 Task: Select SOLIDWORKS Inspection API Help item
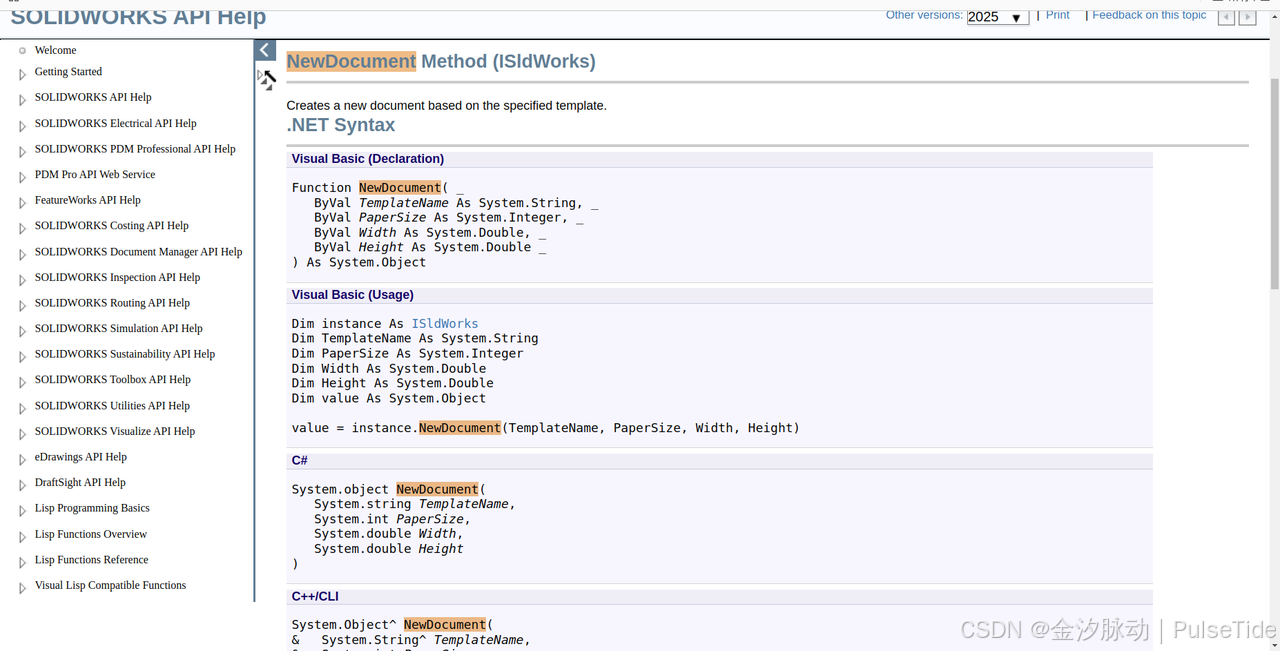coord(117,278)
